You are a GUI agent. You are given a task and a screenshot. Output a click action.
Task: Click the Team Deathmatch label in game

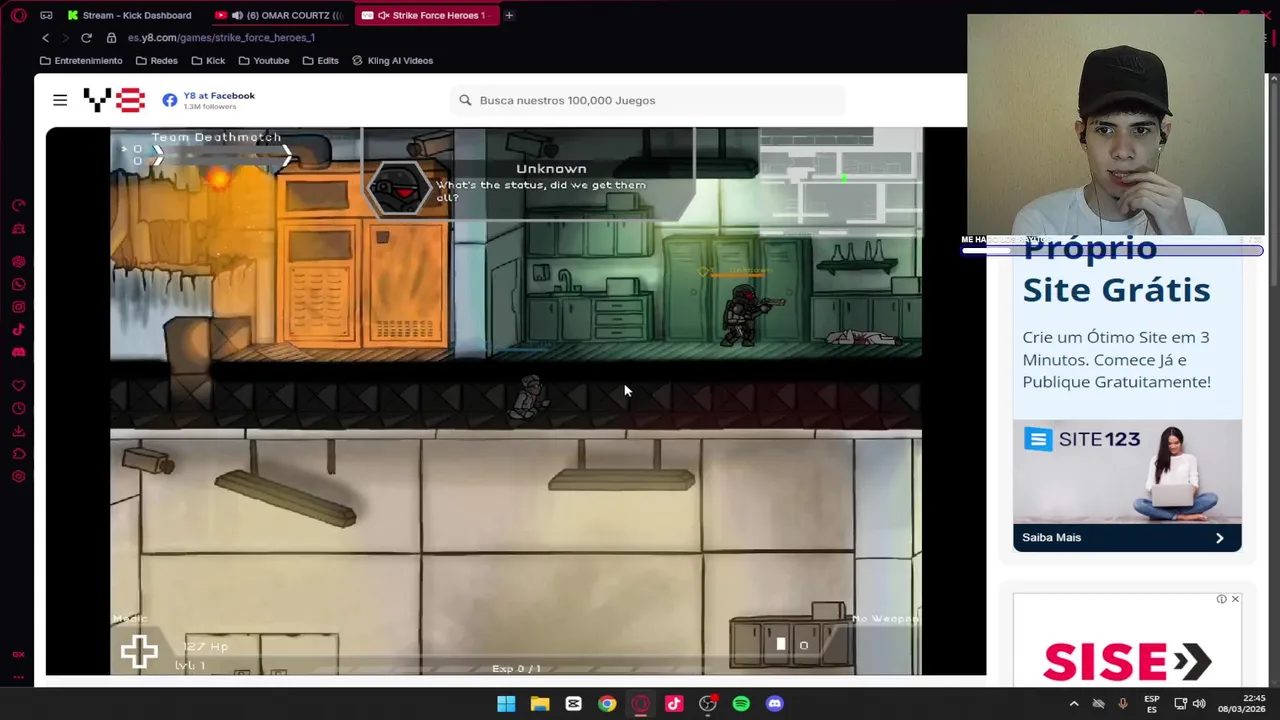click(216, 137)
